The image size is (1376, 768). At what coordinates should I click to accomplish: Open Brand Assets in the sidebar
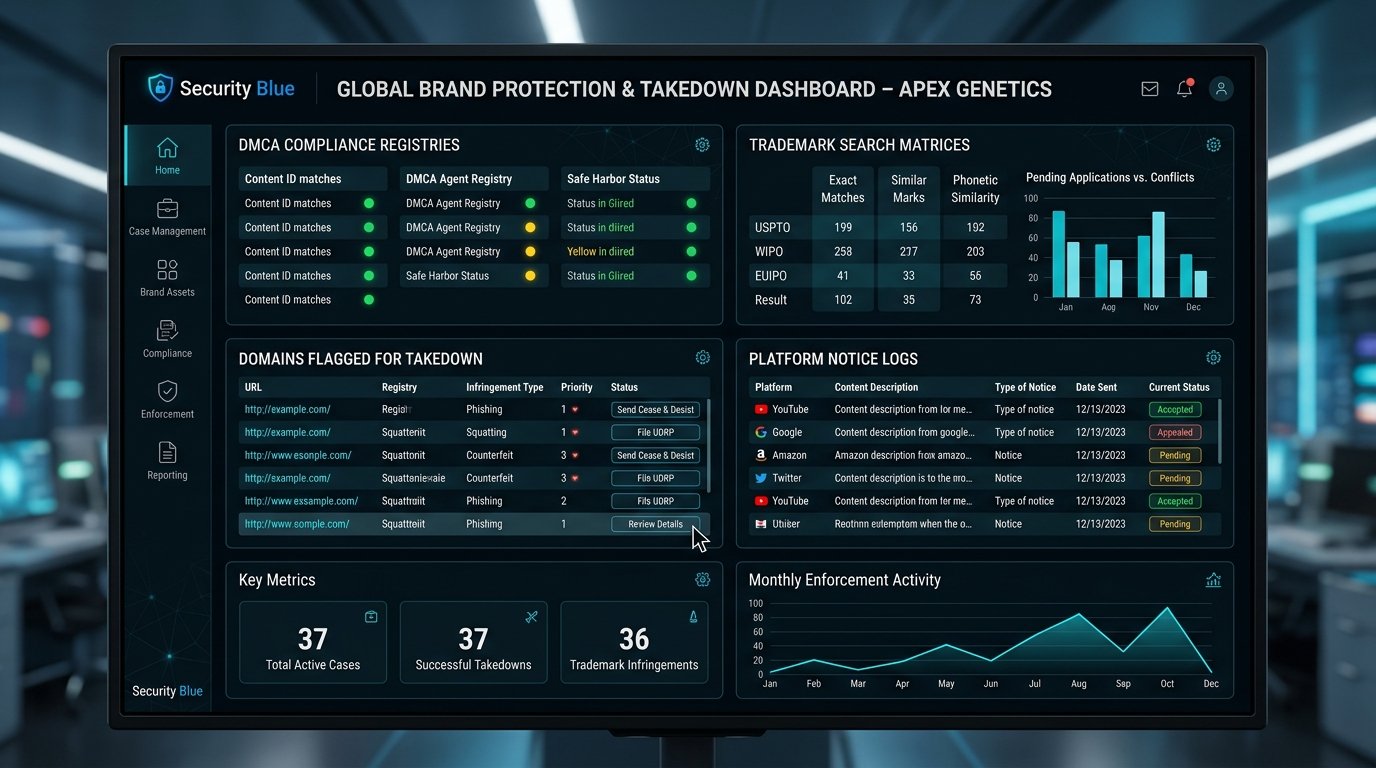[x=167, y=278]
